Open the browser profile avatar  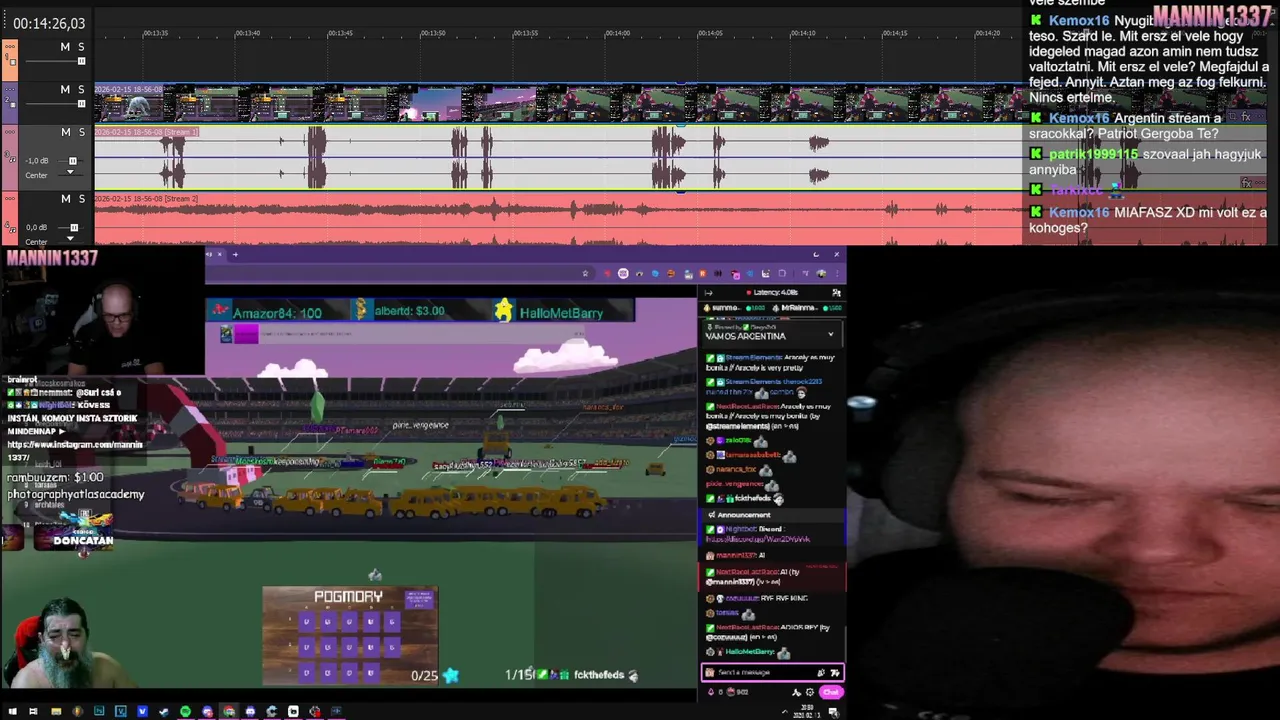(x=822, y=274)
